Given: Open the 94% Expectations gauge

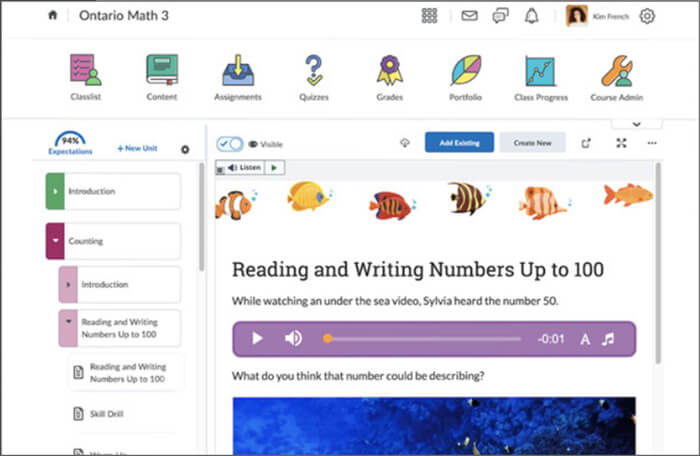Looking at the screenshot, I should (x=70, y=143).
